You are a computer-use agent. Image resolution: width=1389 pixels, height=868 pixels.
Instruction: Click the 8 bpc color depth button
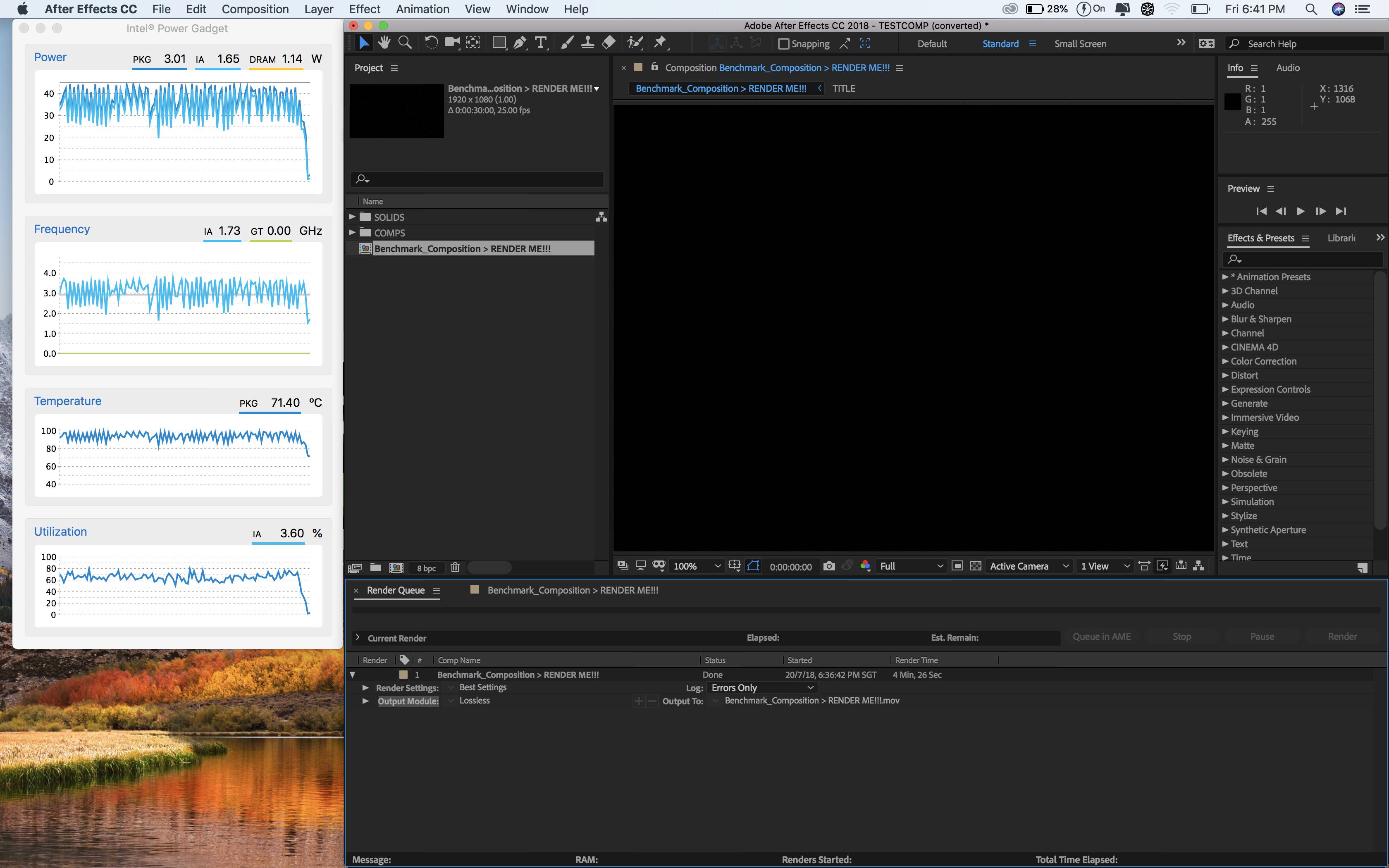tap(427, 568)
